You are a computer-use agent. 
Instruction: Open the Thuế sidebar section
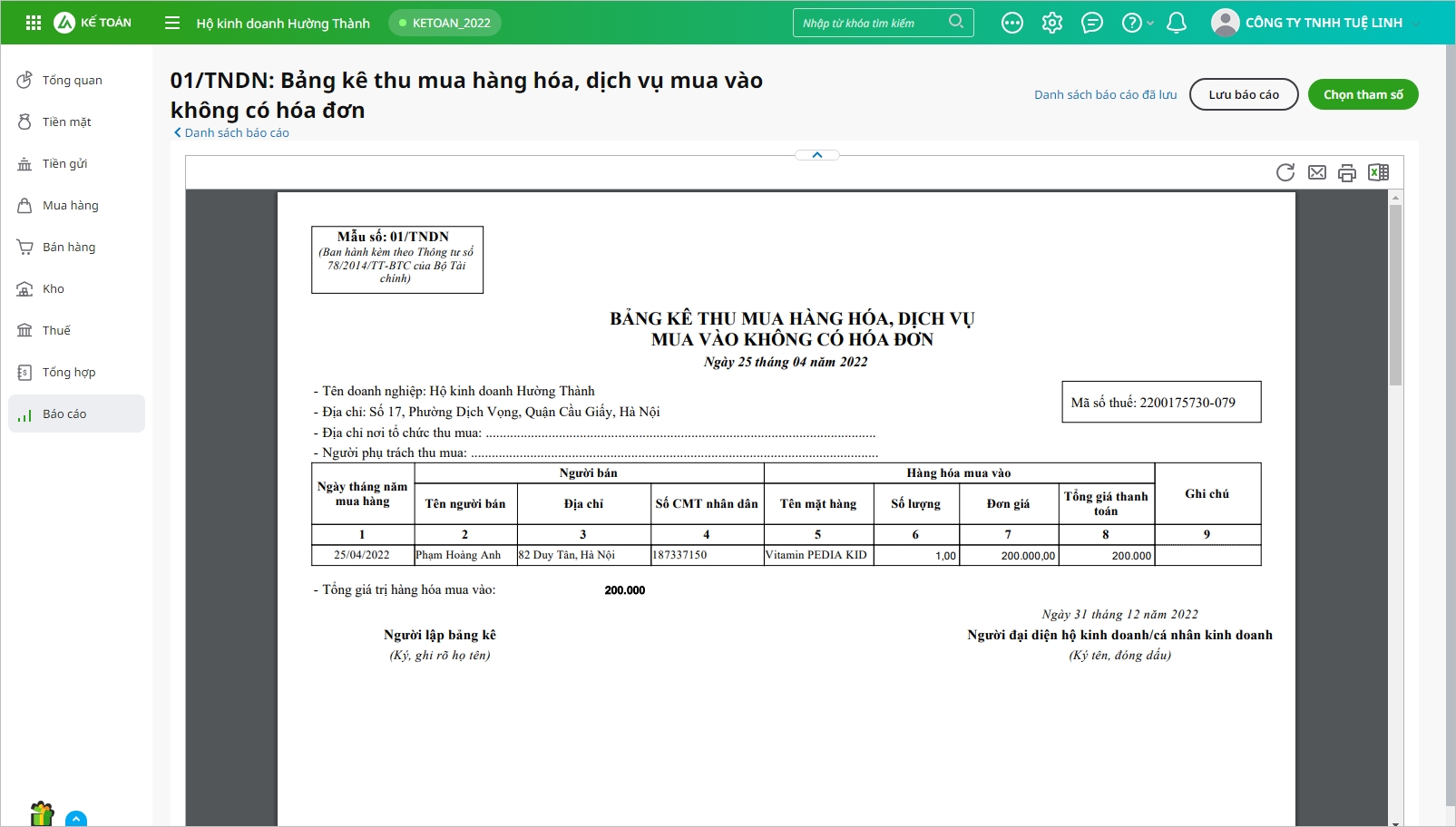tap(56, 331)
